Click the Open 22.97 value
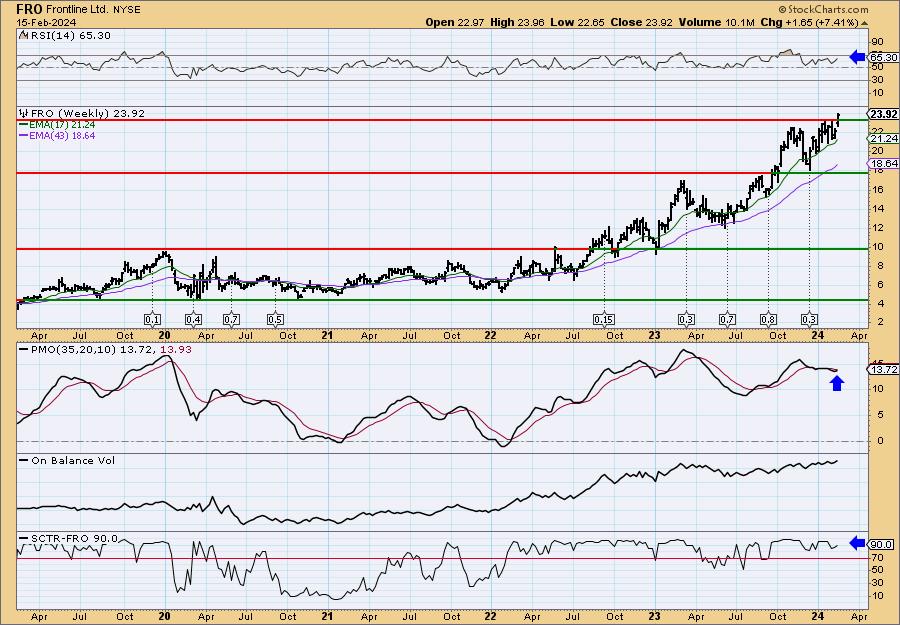The width and height of the screenshot is (900, 625). [x=455, y=22]
